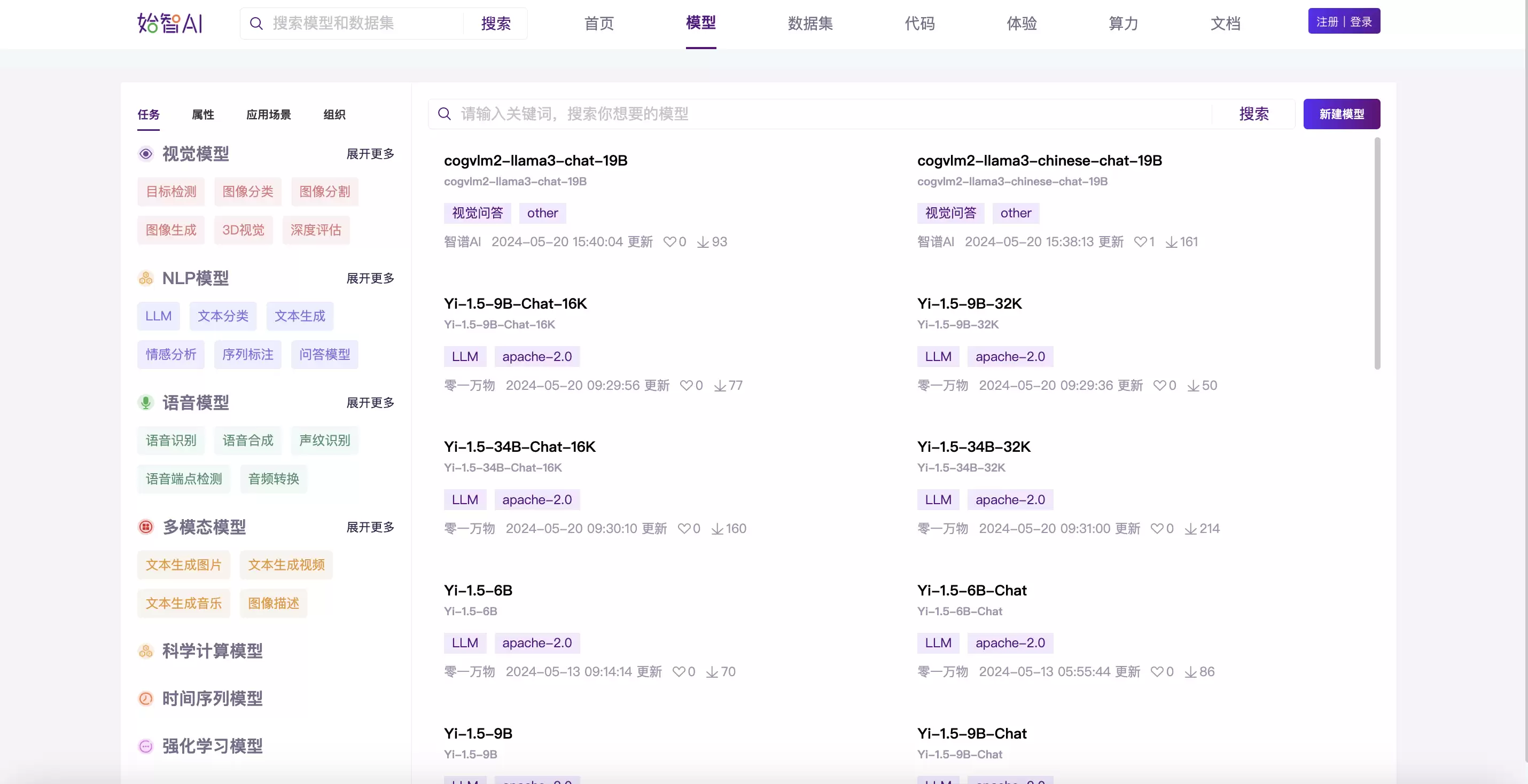Click heart icon on Yi-1.5-34B-32K
Viewport: 1528px width, 784px height.
click(x=1157, y=528)
